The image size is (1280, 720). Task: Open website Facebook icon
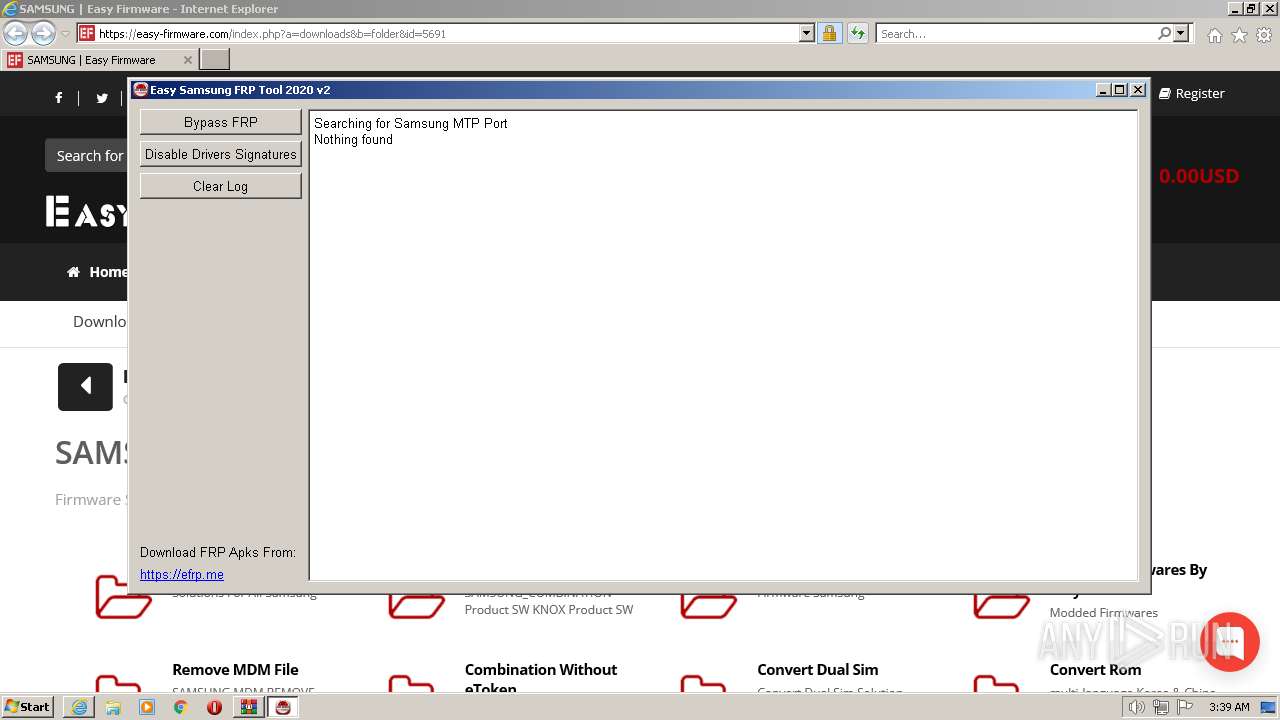(x=59, y=97)
